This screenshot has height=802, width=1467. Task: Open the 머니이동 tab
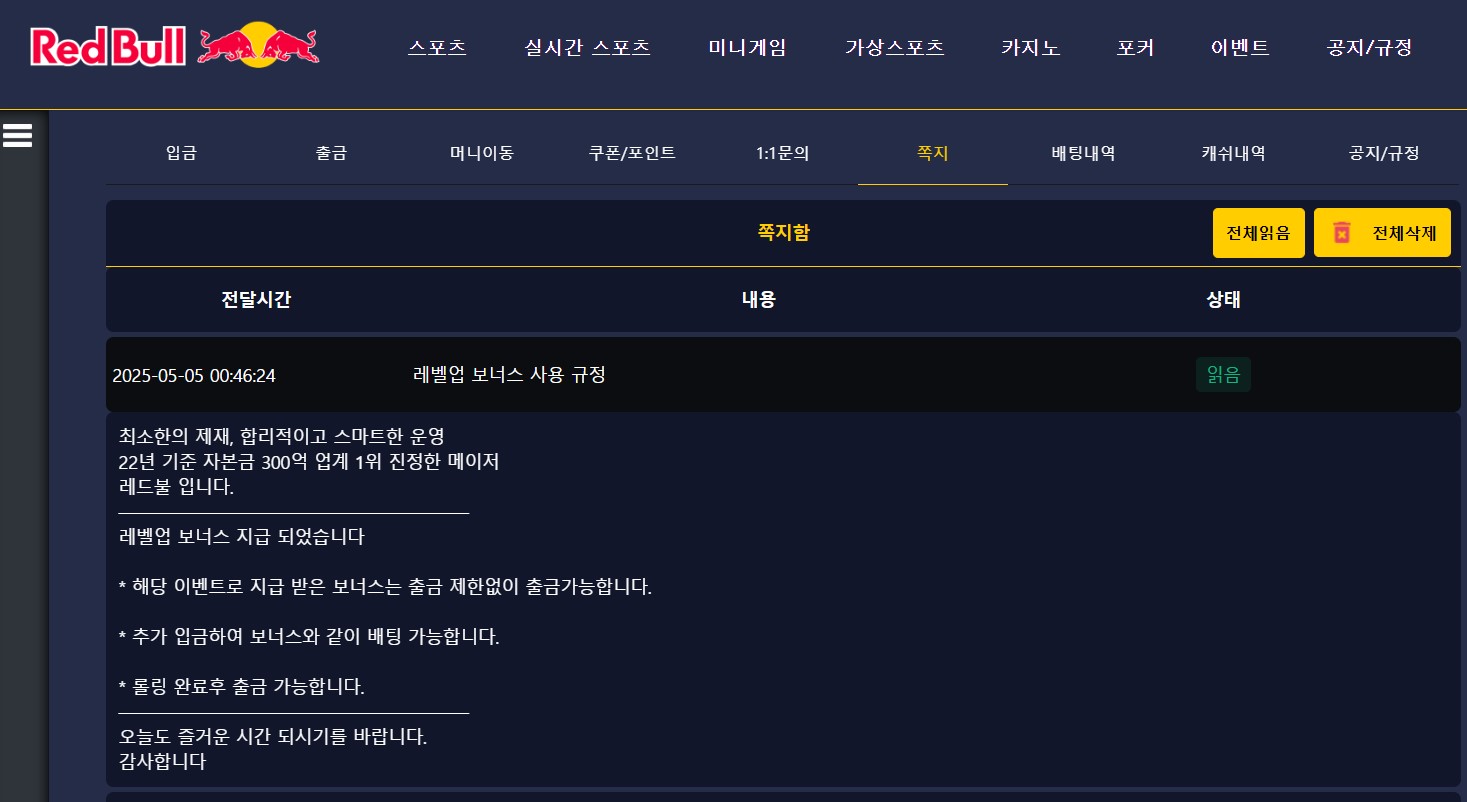point(482,153)
